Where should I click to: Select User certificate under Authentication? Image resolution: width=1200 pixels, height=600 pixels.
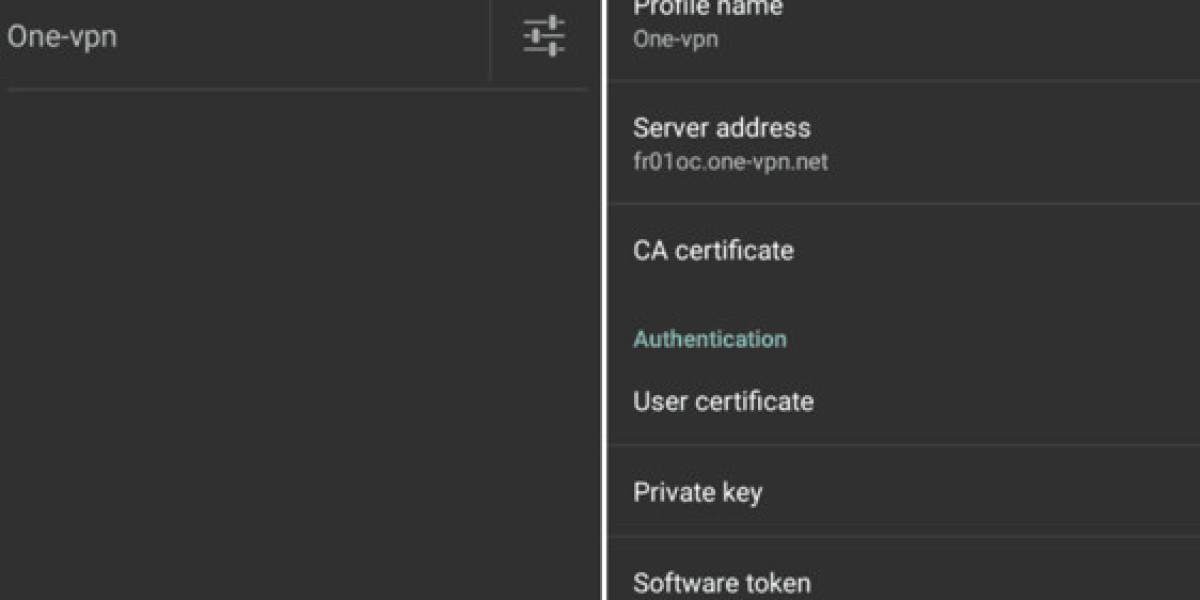click(x=723, y=401)
